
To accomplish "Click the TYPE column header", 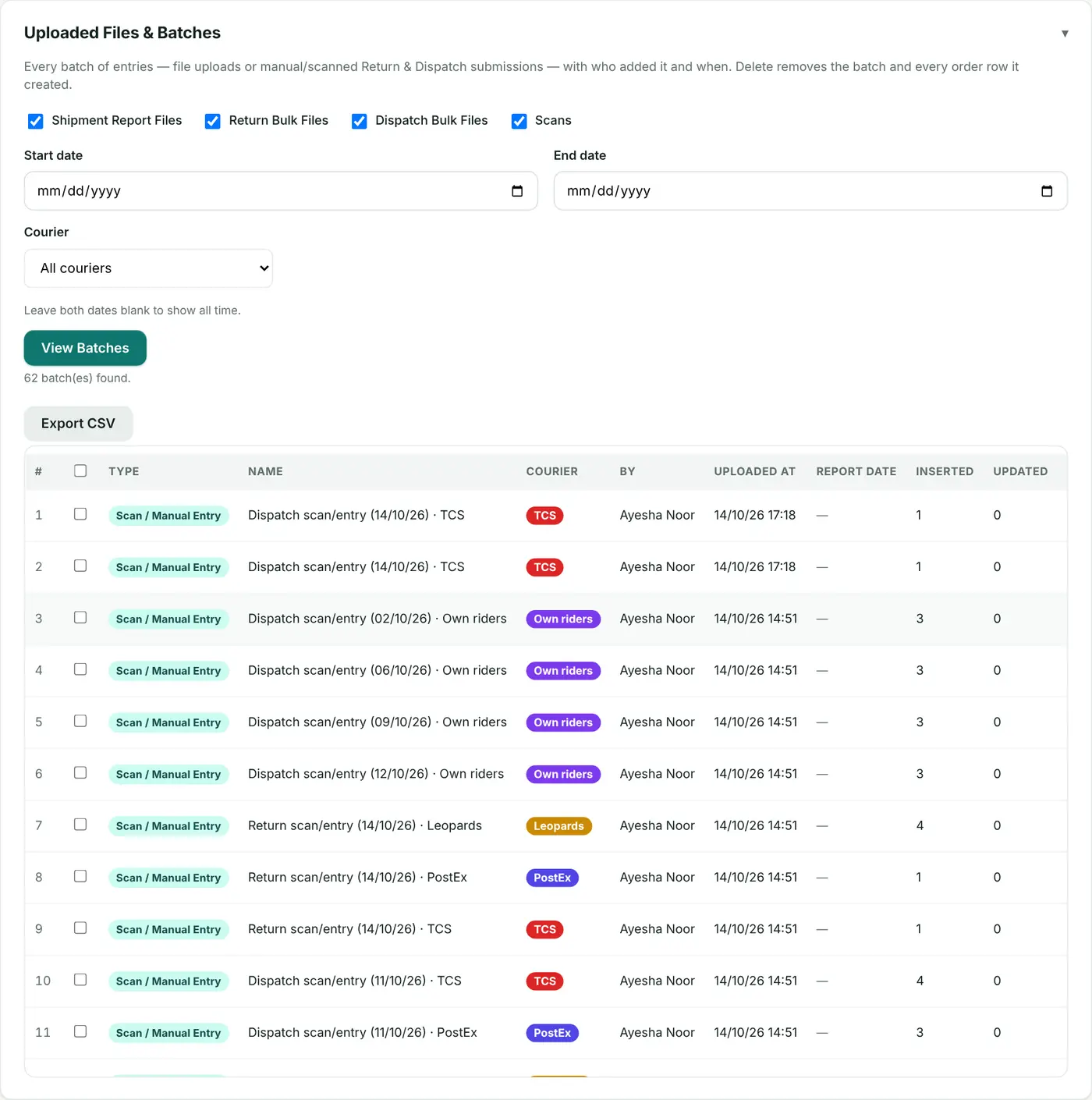I will tap(124, 471).
